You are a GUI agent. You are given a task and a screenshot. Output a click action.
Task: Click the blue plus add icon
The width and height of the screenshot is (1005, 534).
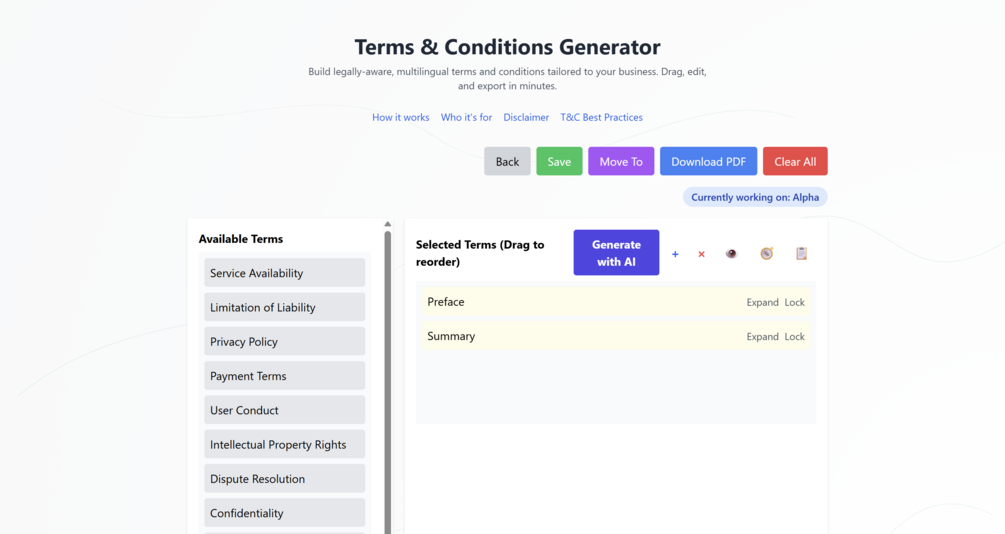(675, 254)
